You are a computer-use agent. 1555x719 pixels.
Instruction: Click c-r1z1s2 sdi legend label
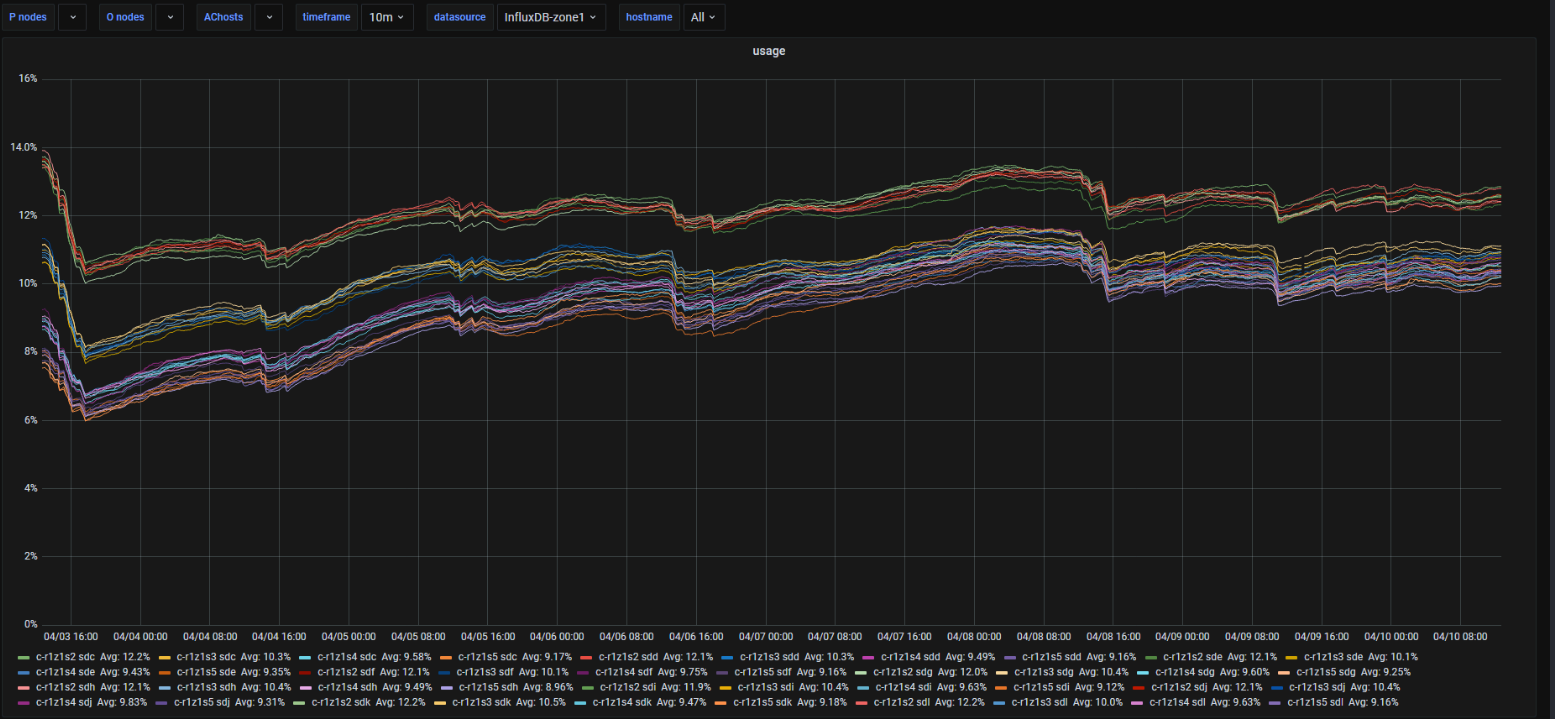point(629,687)
